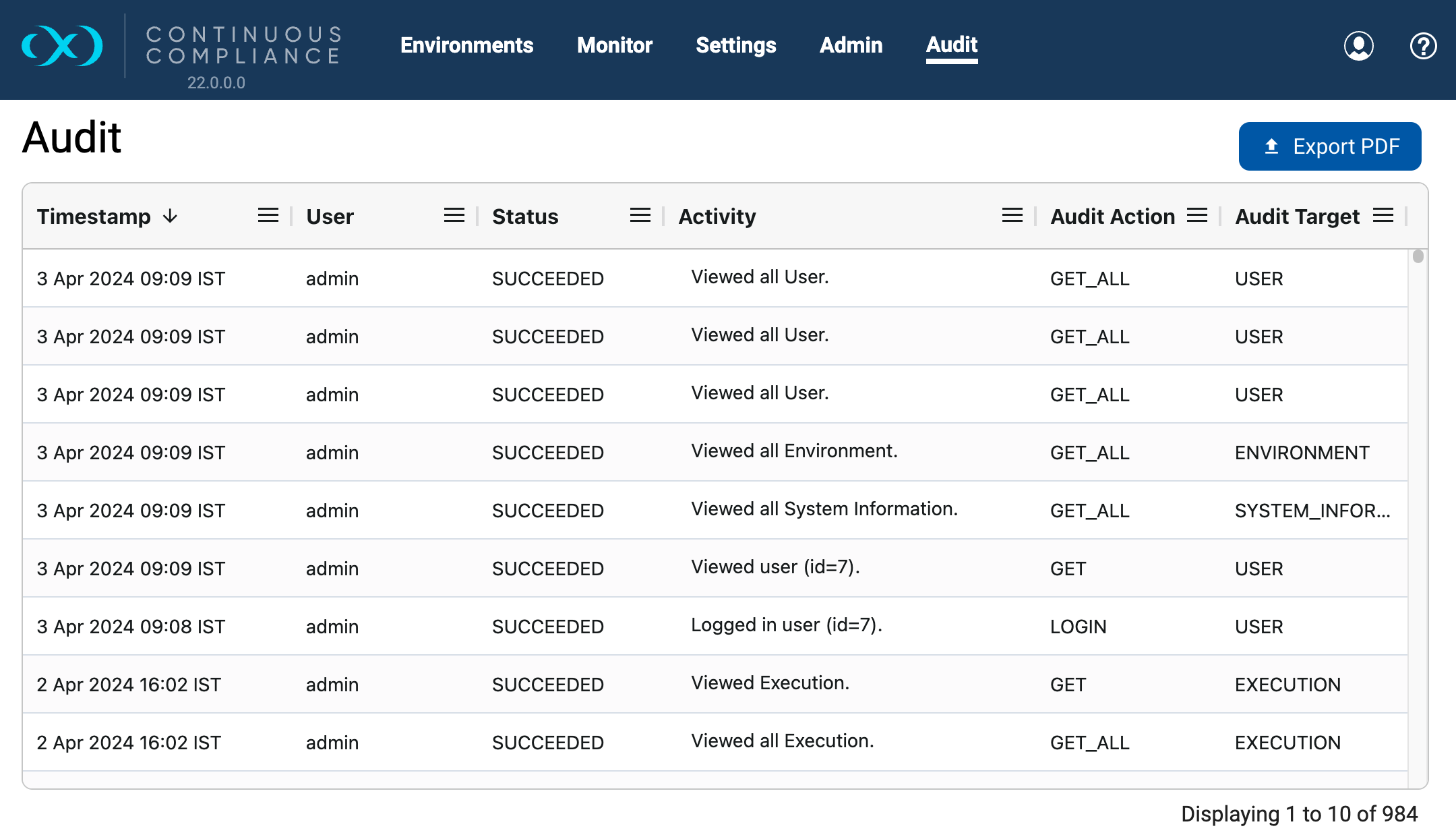The image size is (1456, 839).
Task: Open Audit Action column menu icon
Action: [x=1197, y=216]
